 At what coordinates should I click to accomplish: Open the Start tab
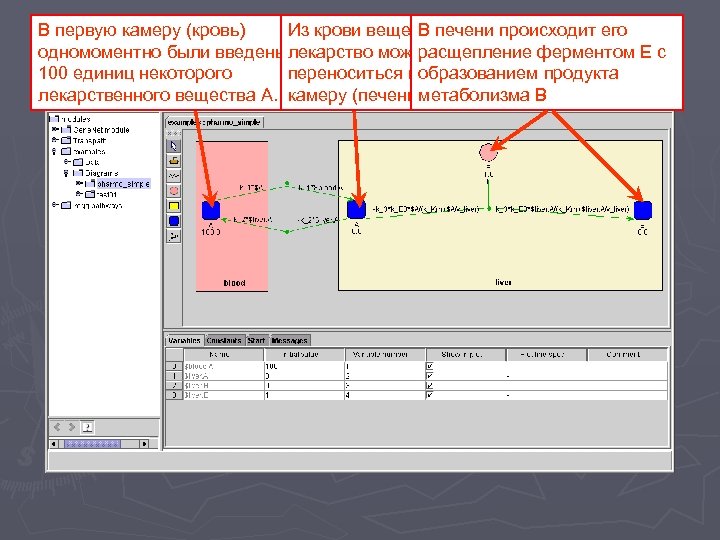click(x=257, y=340)
